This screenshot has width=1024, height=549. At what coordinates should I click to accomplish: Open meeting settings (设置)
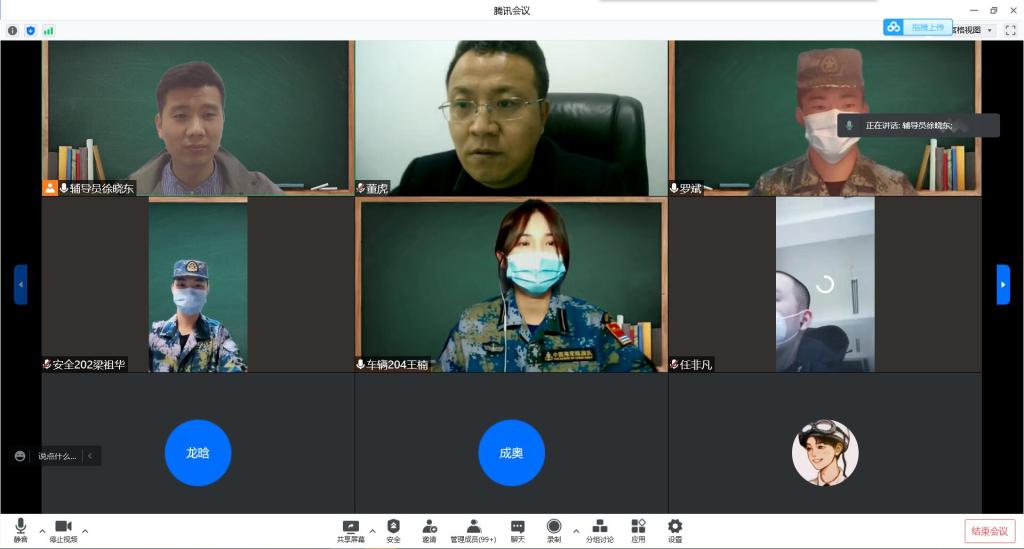click(x=675, y=529)
